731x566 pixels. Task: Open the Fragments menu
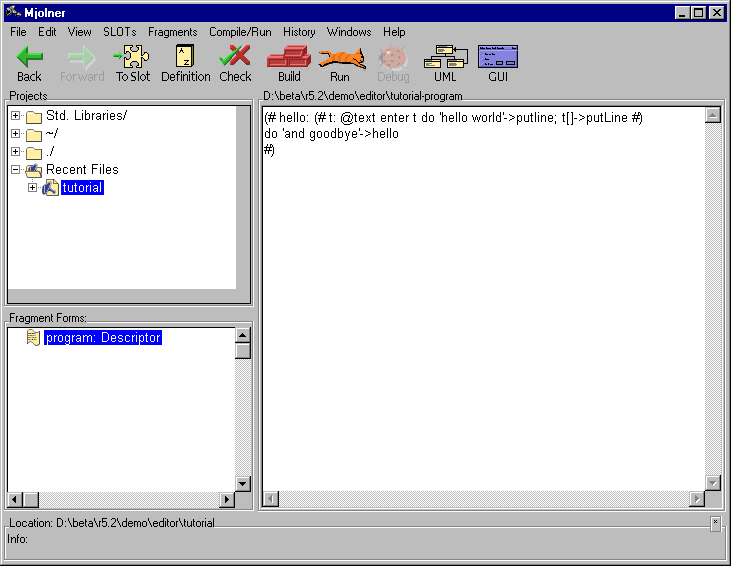click(x=172, y=32)
